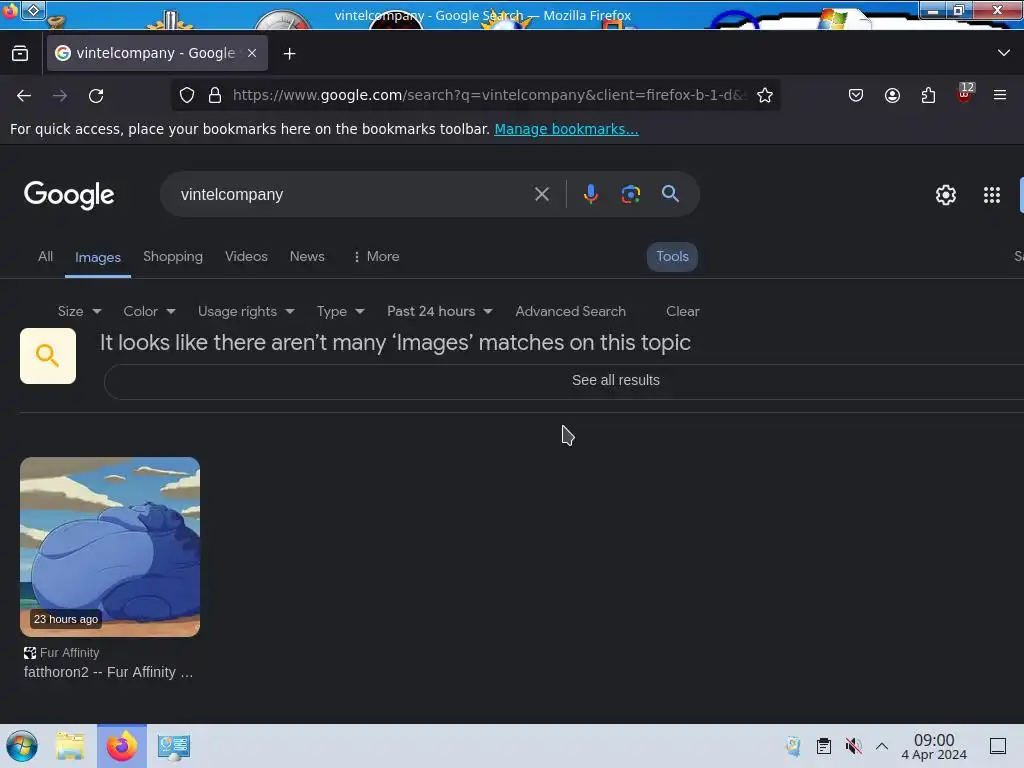Click the See all results button

tap(615, 380)
